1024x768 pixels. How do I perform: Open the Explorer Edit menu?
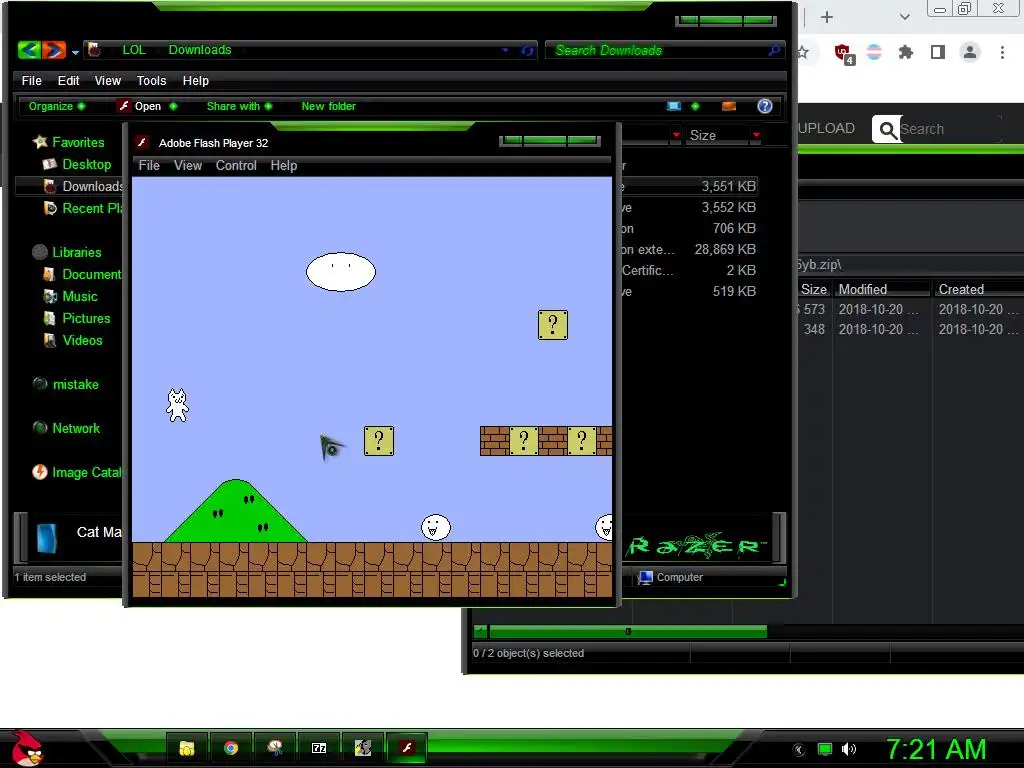68,80
